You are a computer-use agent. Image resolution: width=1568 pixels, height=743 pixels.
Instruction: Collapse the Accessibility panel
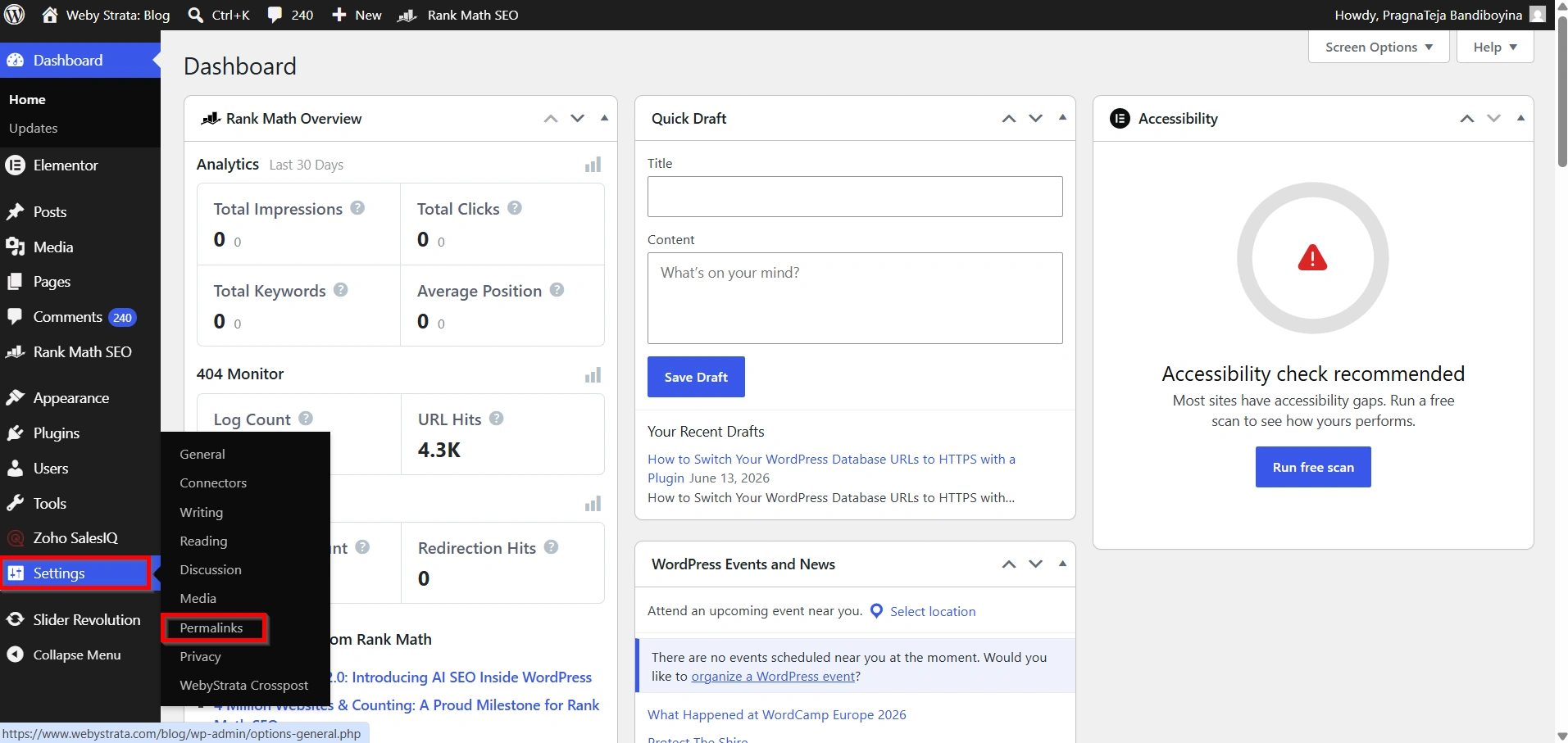[x=1520, y=119]
